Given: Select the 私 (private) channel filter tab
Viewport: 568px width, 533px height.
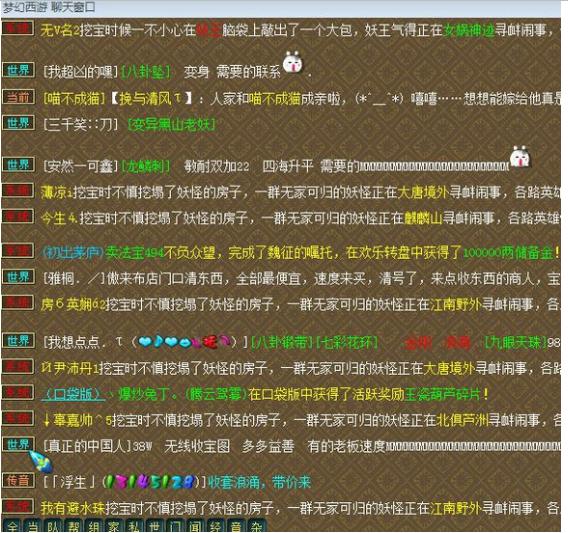Looking at the screenshot, I should (134, 526).
